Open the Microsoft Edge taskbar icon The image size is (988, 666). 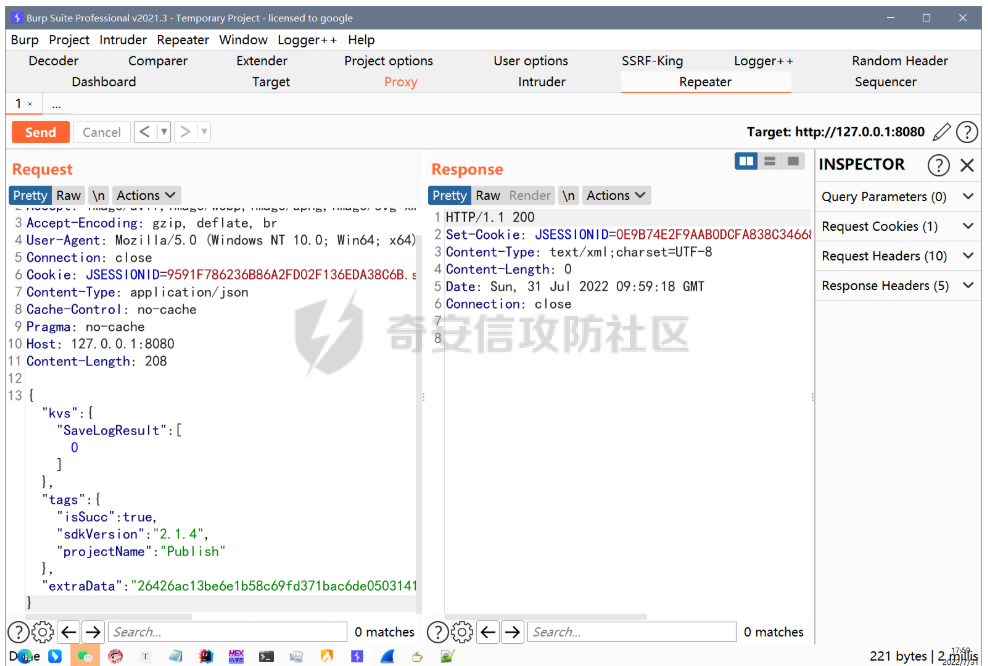click(25, 656)
